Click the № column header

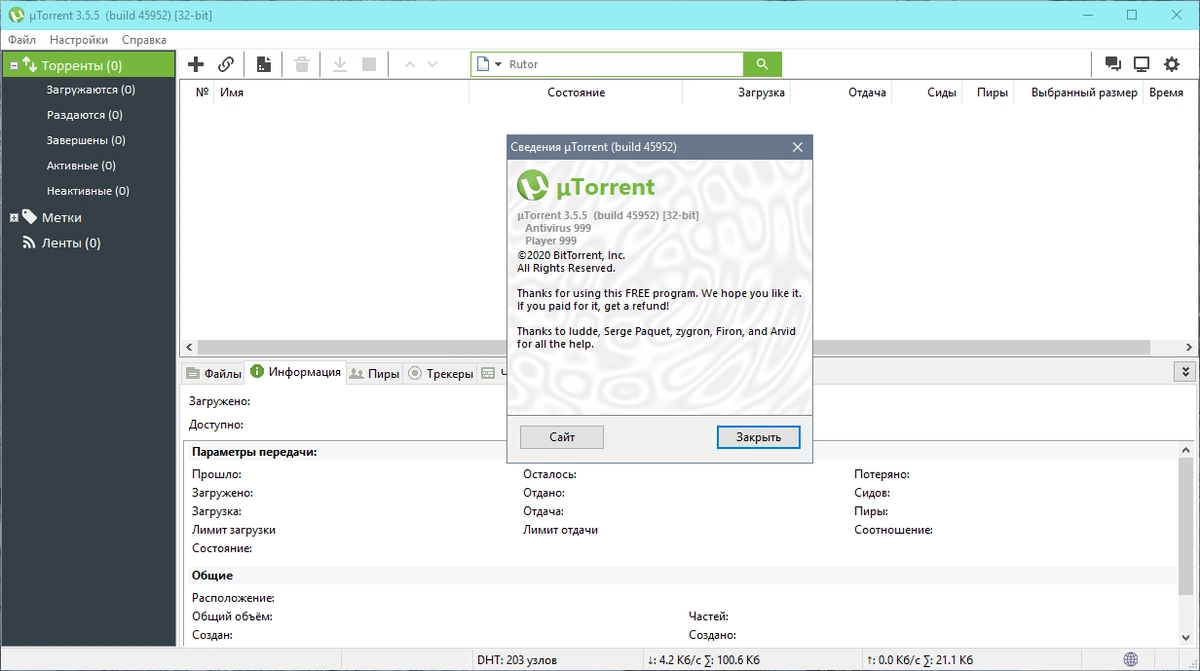[x=201, y=92]
